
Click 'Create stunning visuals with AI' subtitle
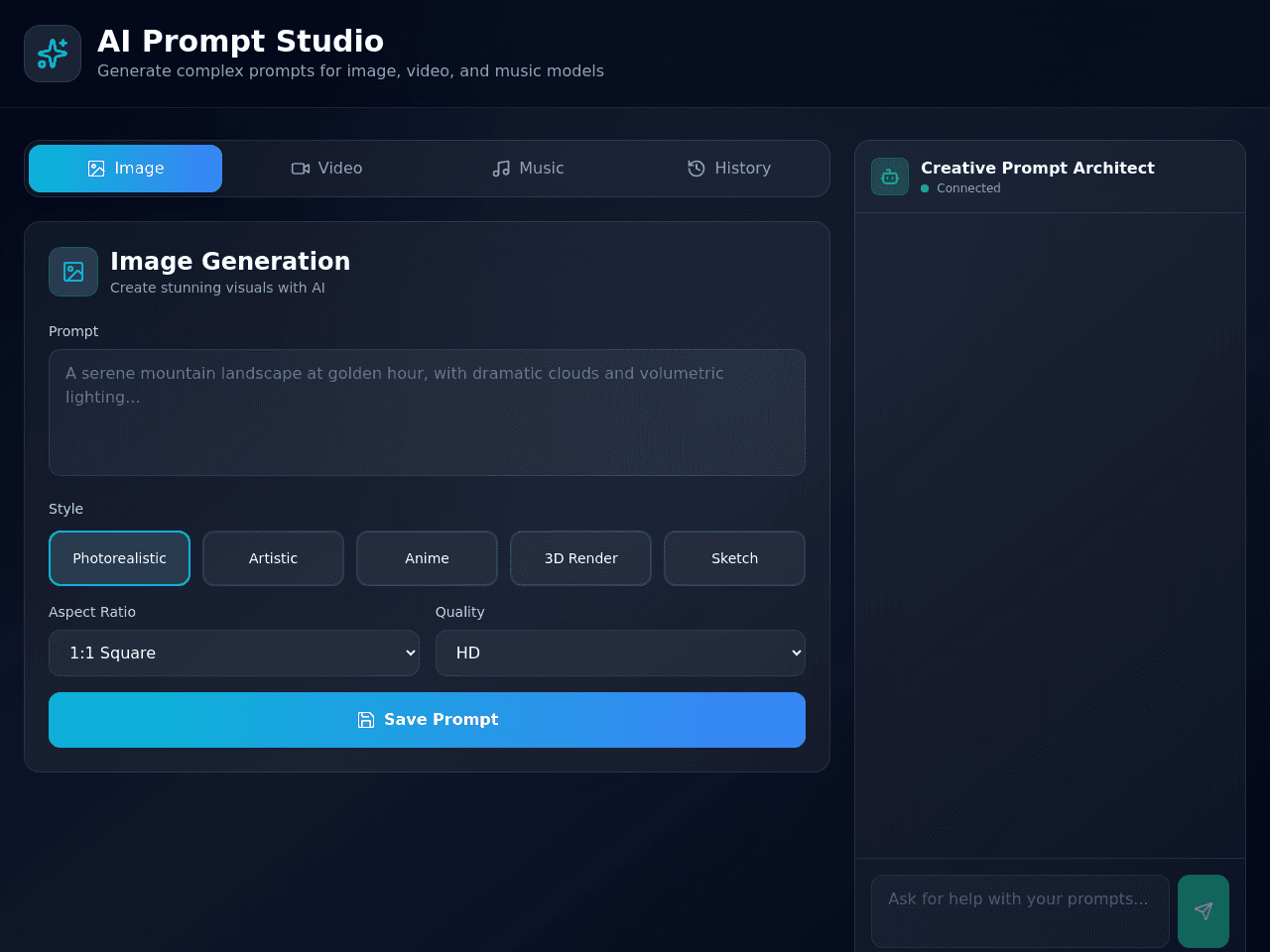pyautogui.click(x=217, y=288)
